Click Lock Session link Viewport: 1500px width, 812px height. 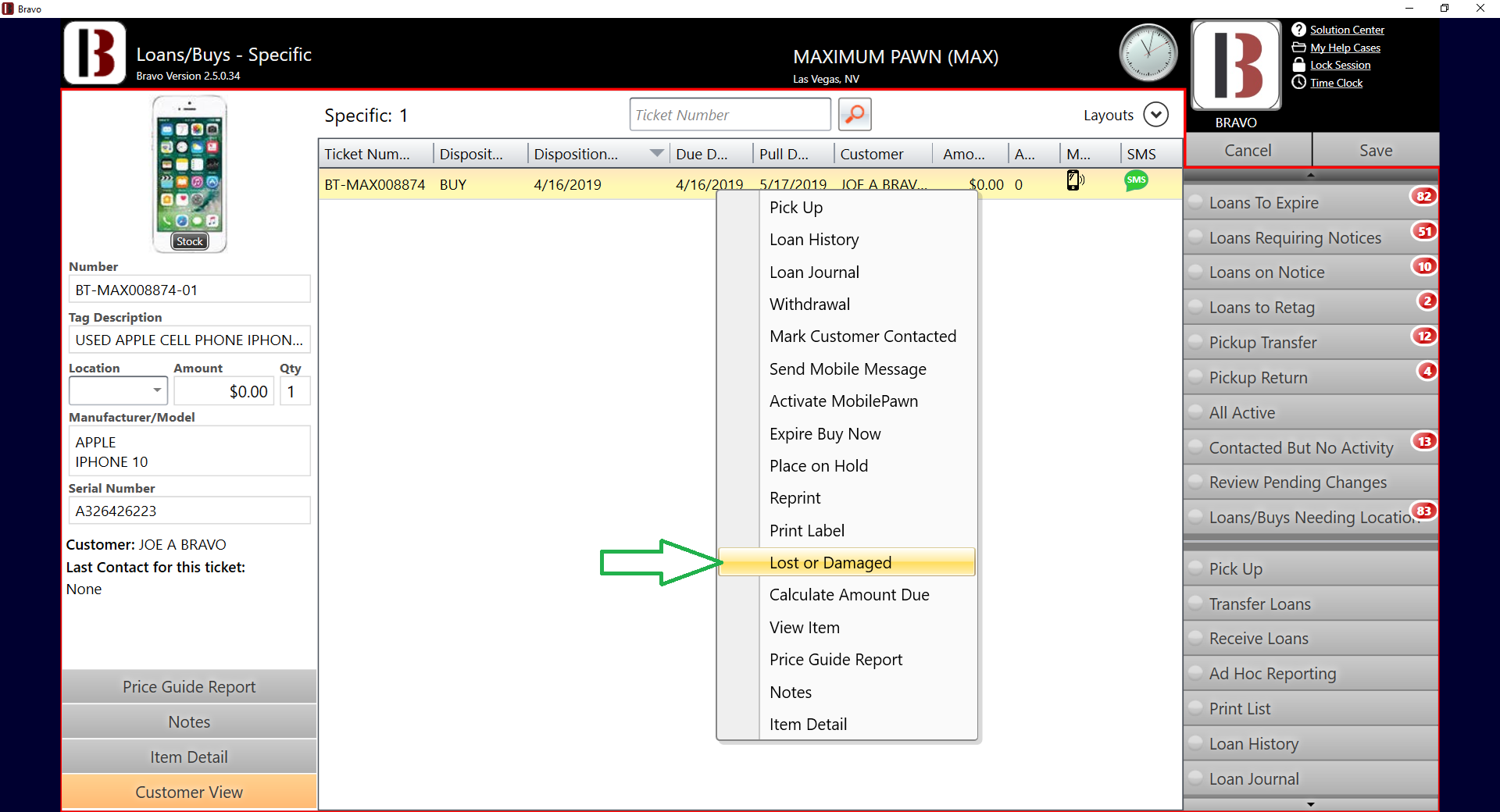click(x=1341, y=65)
